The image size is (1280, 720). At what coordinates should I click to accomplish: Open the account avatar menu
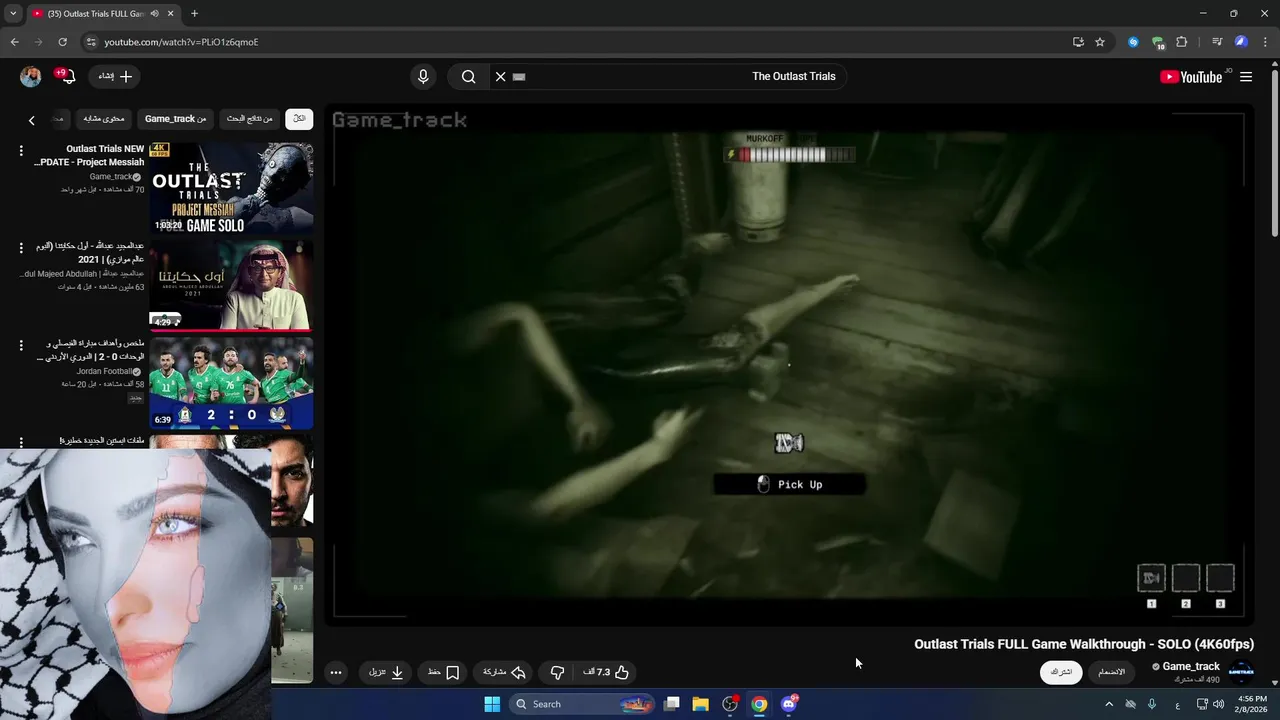click(31, 77)
